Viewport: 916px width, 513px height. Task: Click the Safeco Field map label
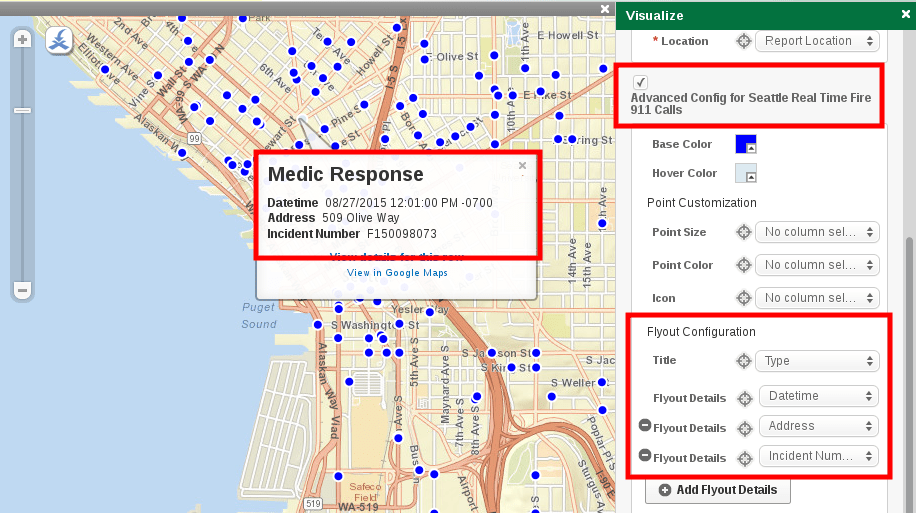365,492
